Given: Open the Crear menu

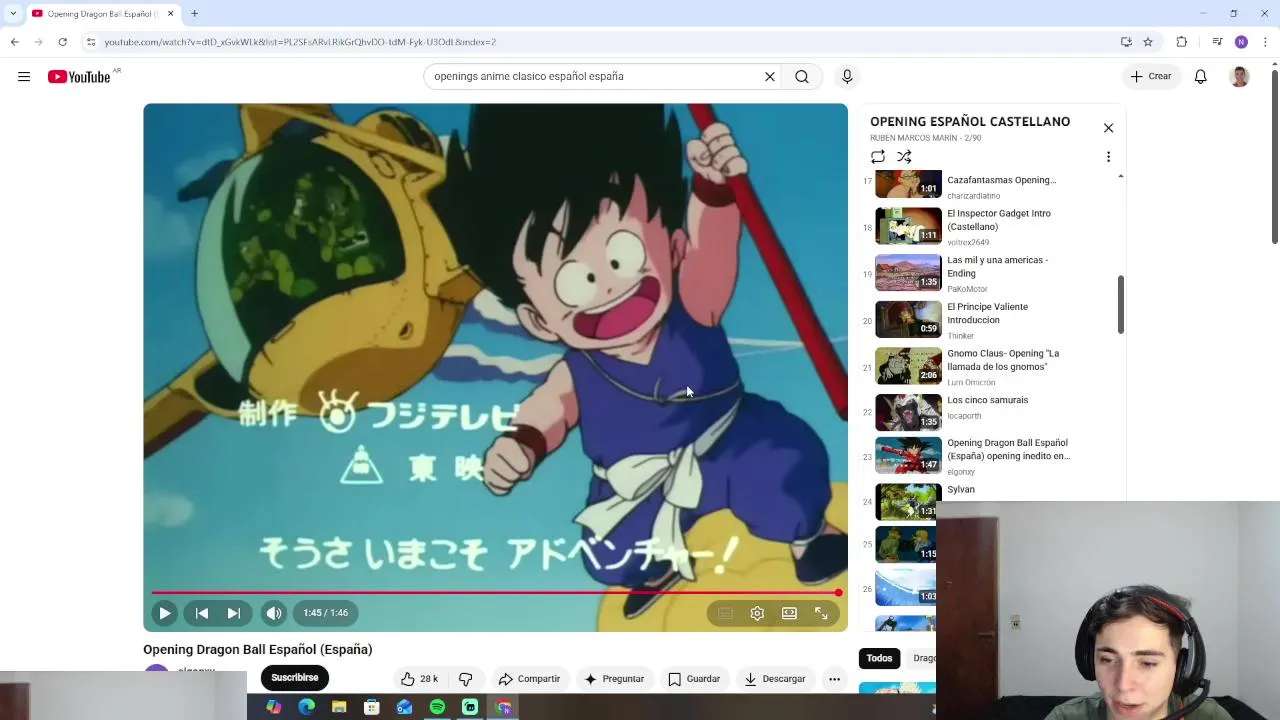Looking at the screenshot, I should coord(1150,76).
